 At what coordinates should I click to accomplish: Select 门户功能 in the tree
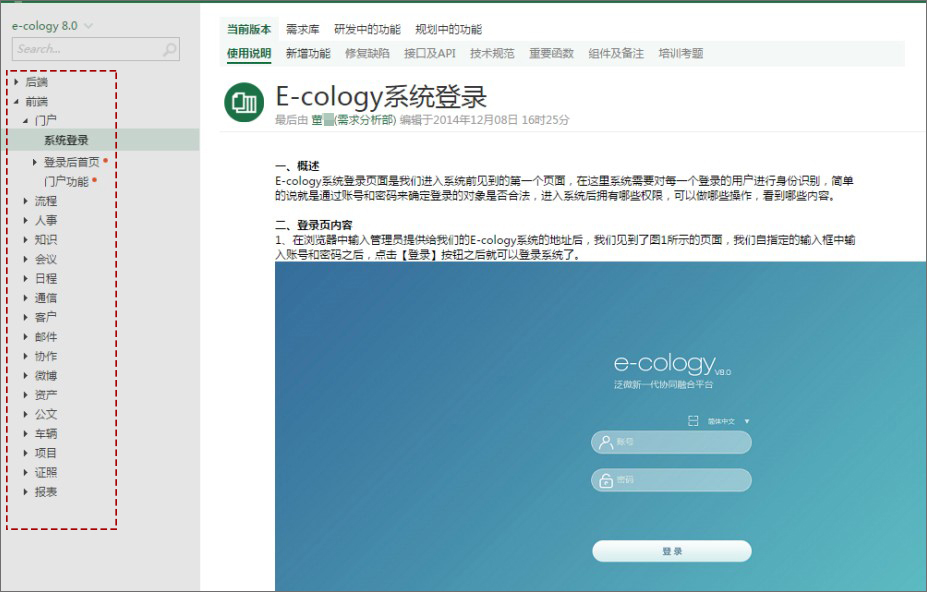[66, 182]
